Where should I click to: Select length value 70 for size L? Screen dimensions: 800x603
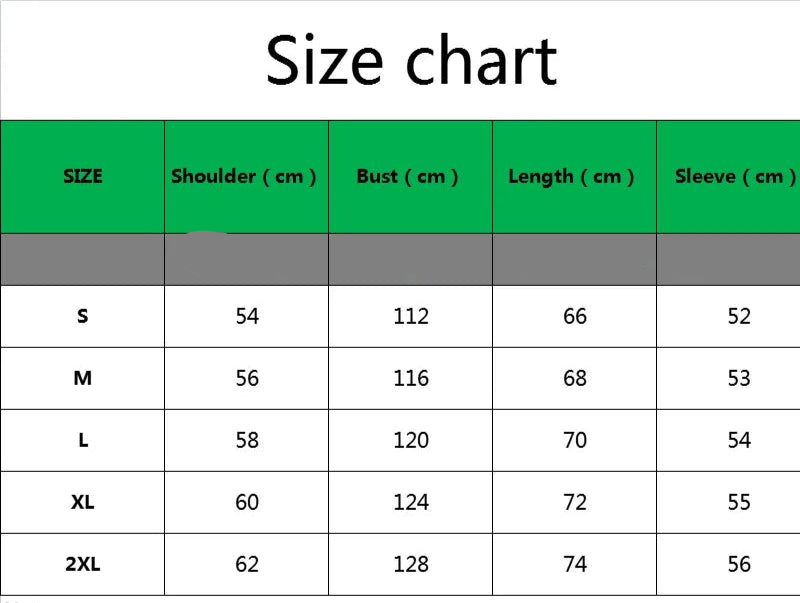575,440
